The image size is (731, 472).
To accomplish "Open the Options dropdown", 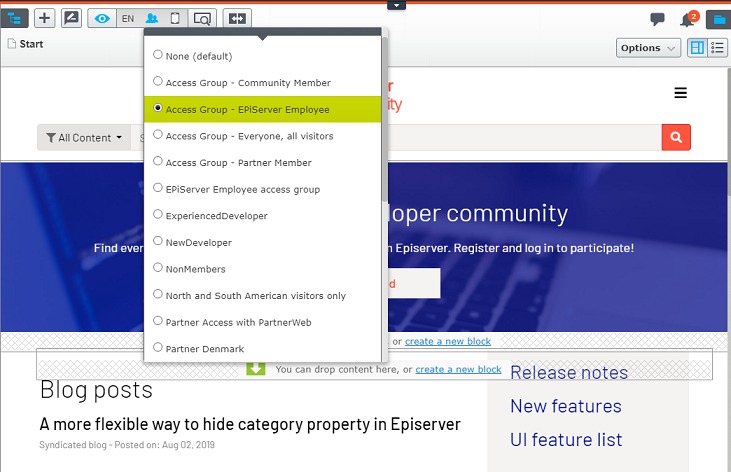I will (x=648, y=48).
